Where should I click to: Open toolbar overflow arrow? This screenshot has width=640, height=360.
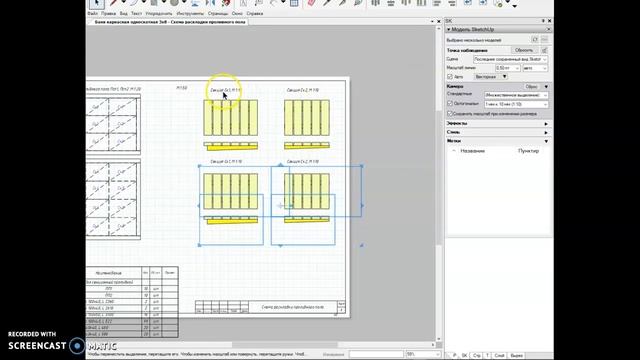[514, 6]
